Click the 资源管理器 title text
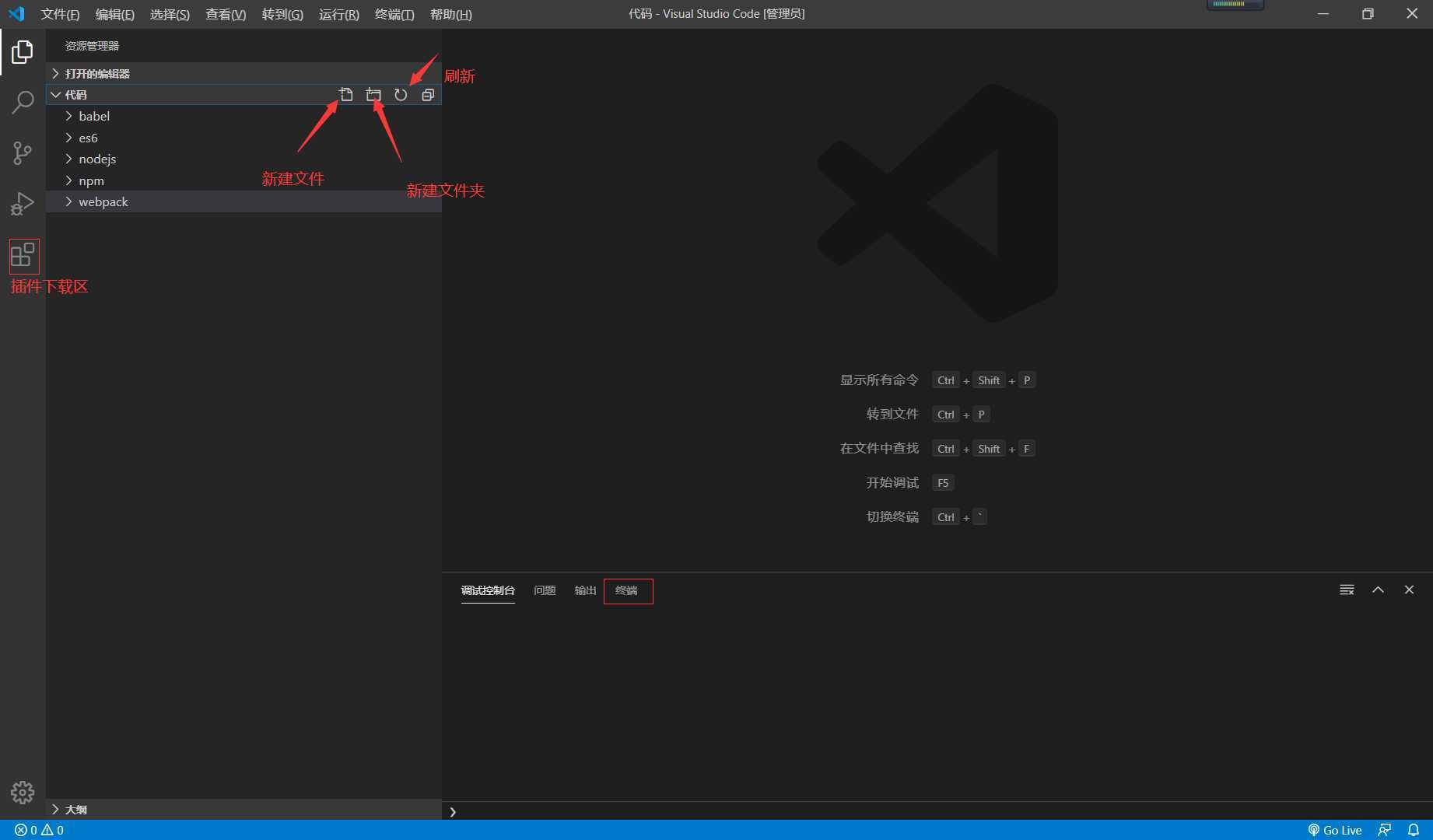This screenshot has width=1433, height=840. [x=92, y=46]
